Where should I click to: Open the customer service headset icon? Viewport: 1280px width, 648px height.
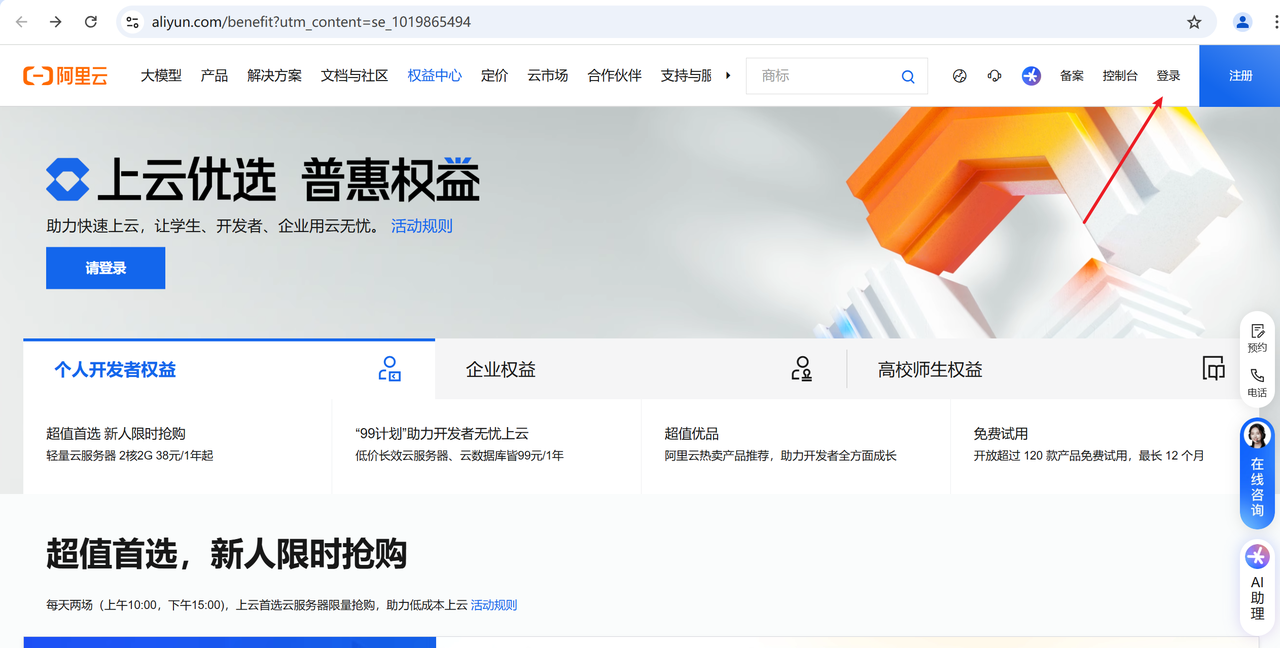(994, 76)
